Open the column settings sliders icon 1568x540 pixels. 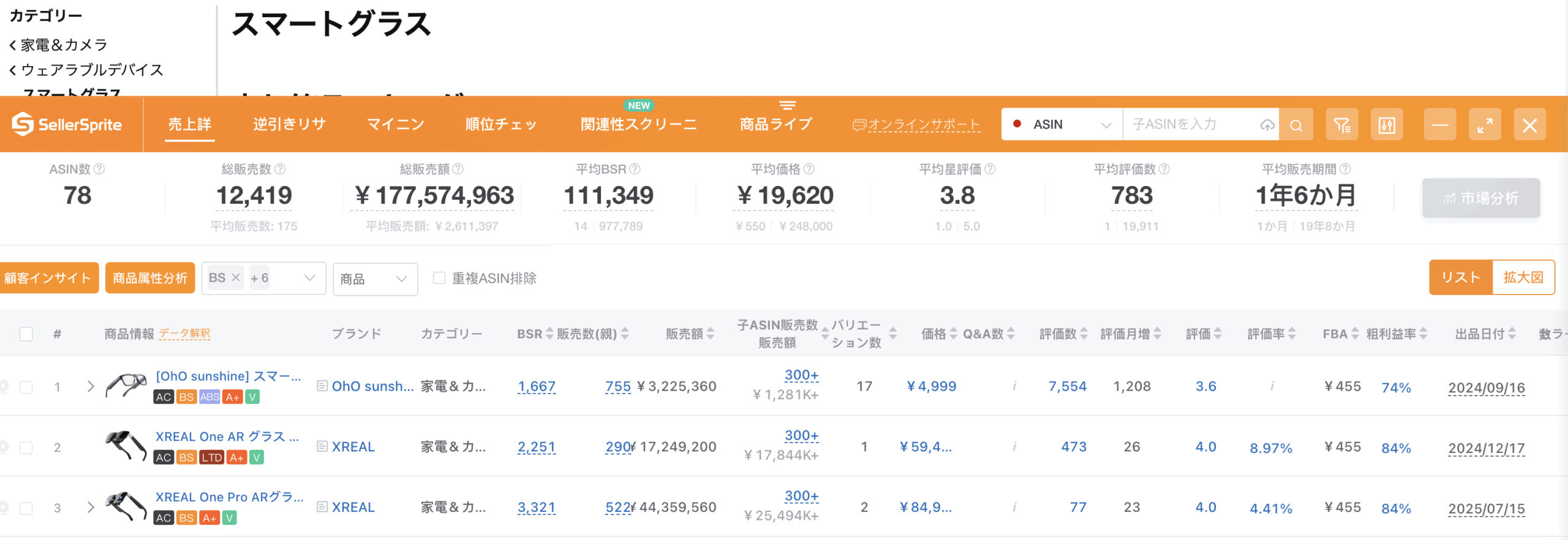1387,125
